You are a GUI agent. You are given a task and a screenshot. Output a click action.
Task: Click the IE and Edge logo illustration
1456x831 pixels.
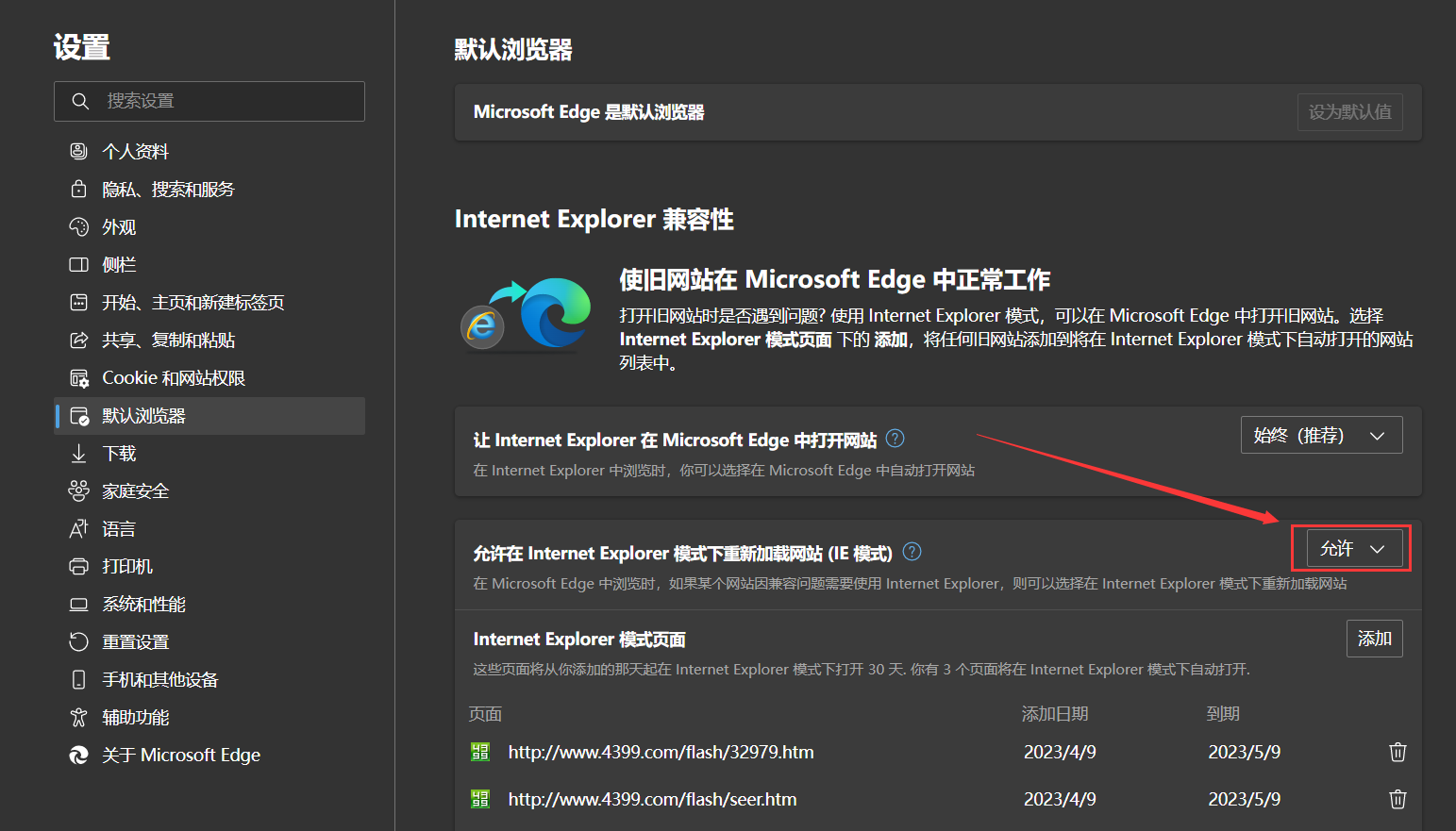[x=526, y=314]
